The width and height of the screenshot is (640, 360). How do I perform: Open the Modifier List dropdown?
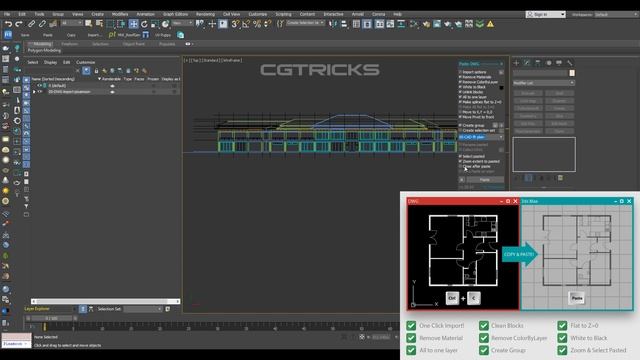click(x=544, y=83)
